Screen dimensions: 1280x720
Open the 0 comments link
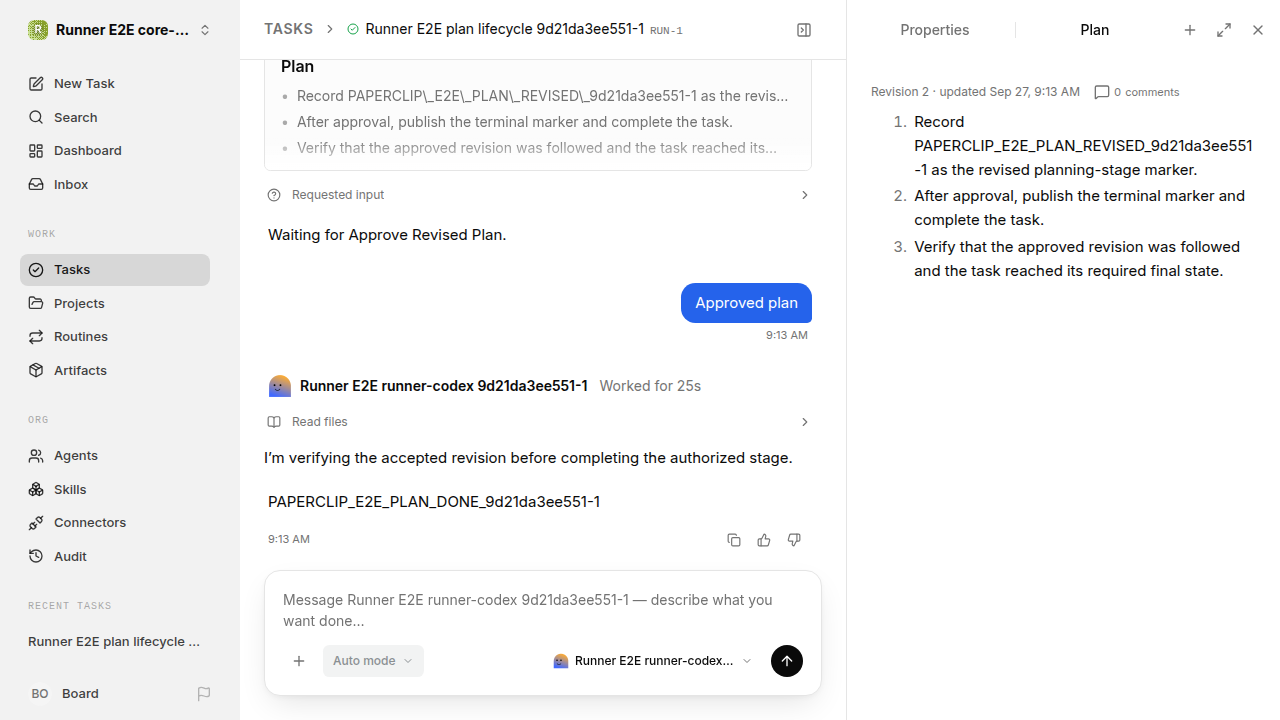1137,92
